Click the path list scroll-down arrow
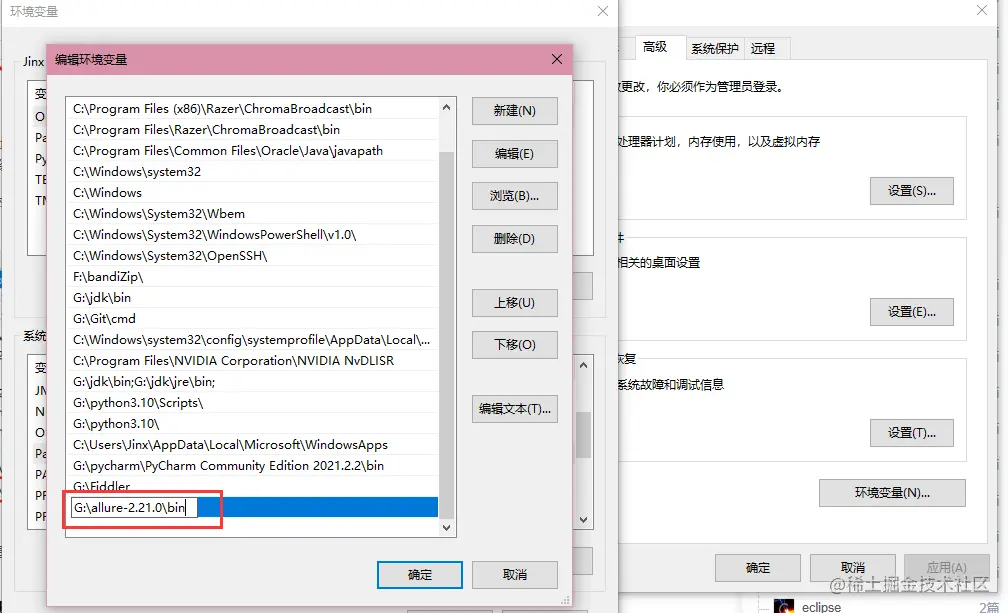This screenshot has height=613, width=1008. (447, 528)
